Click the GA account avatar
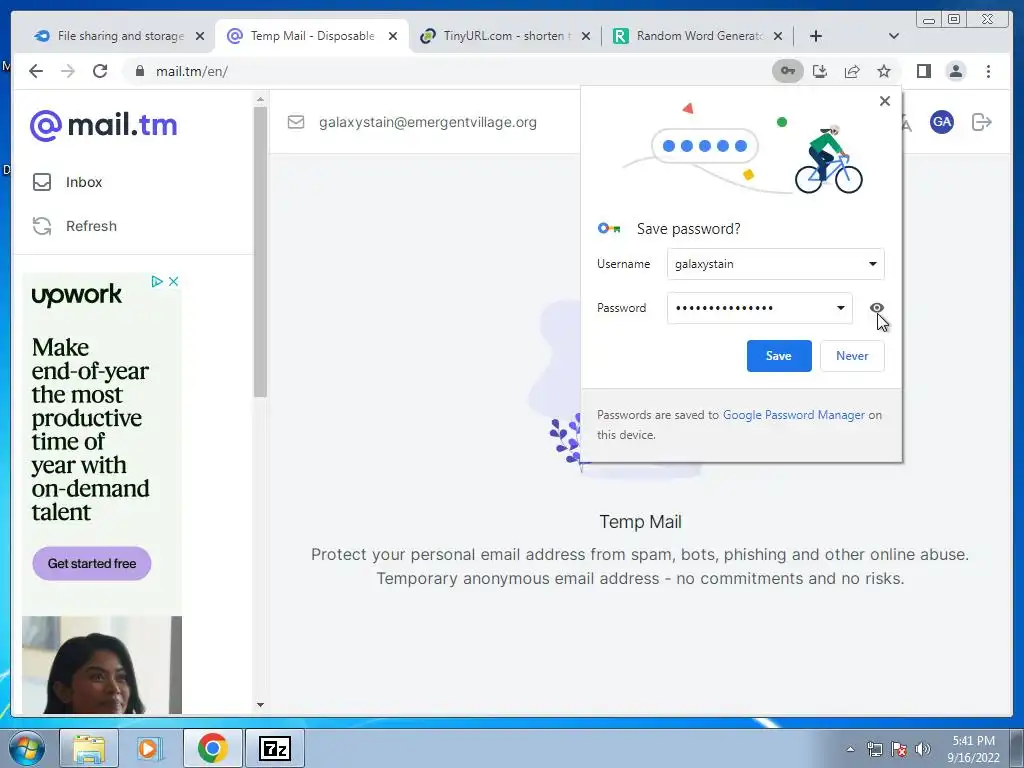1024x768 pixels. coord(942,122)
